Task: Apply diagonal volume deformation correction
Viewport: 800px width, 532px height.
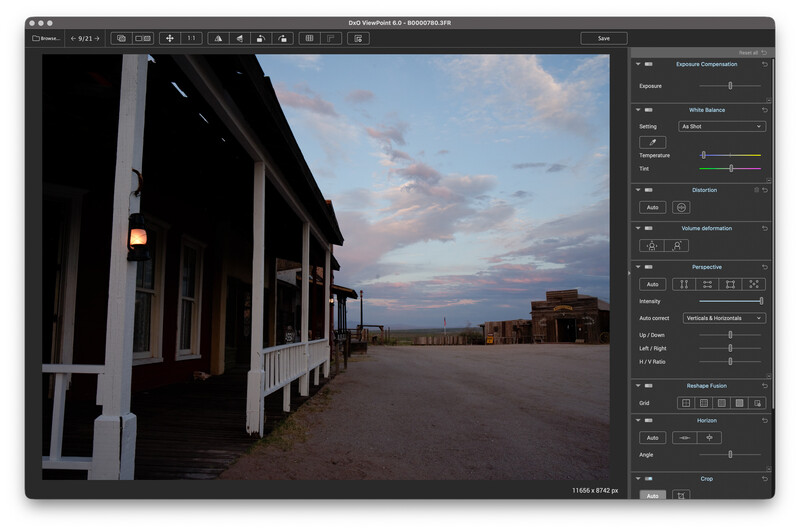Action: coord(677,246)
